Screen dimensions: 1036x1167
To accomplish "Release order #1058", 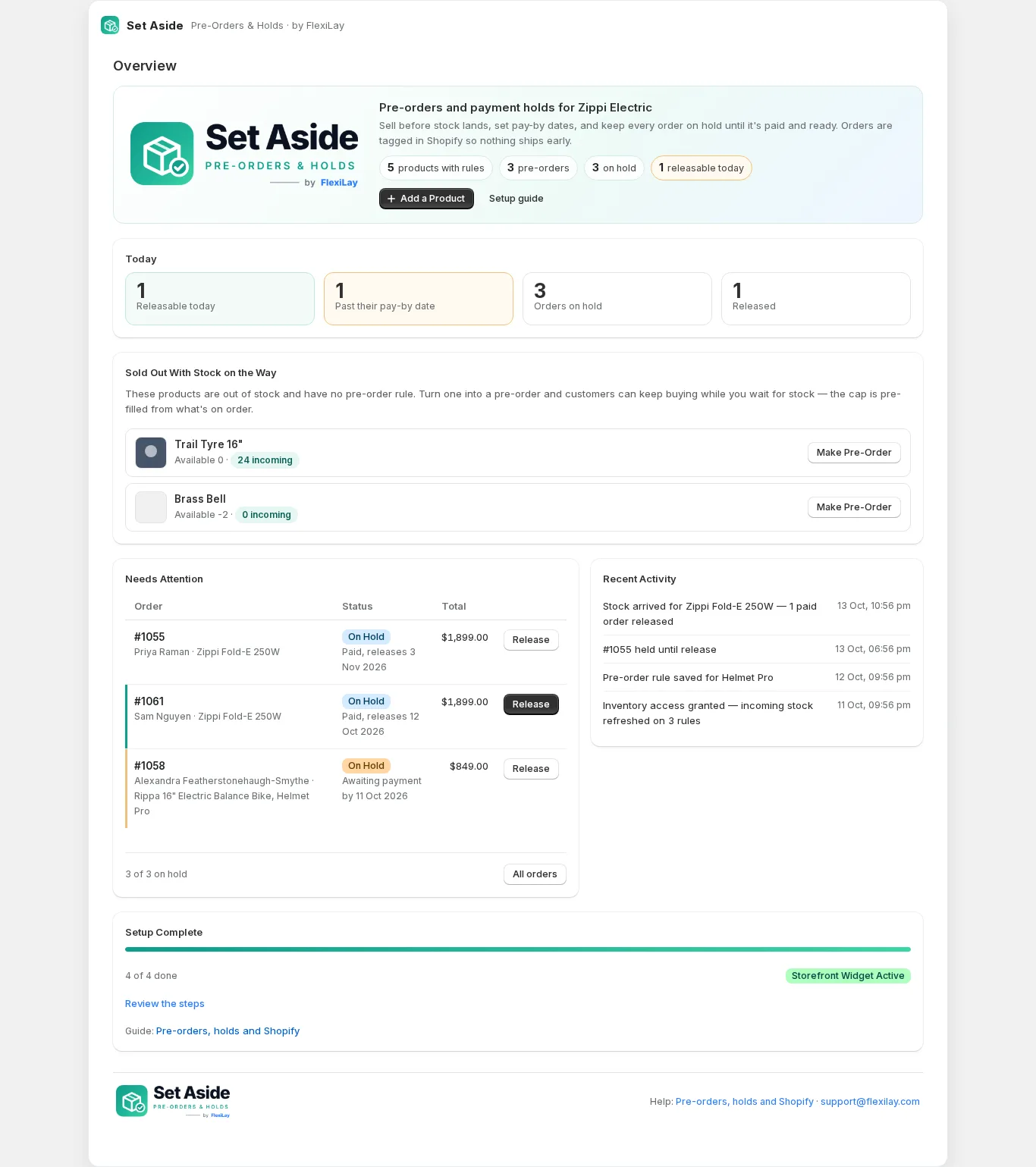I will (x=531, y=769).
